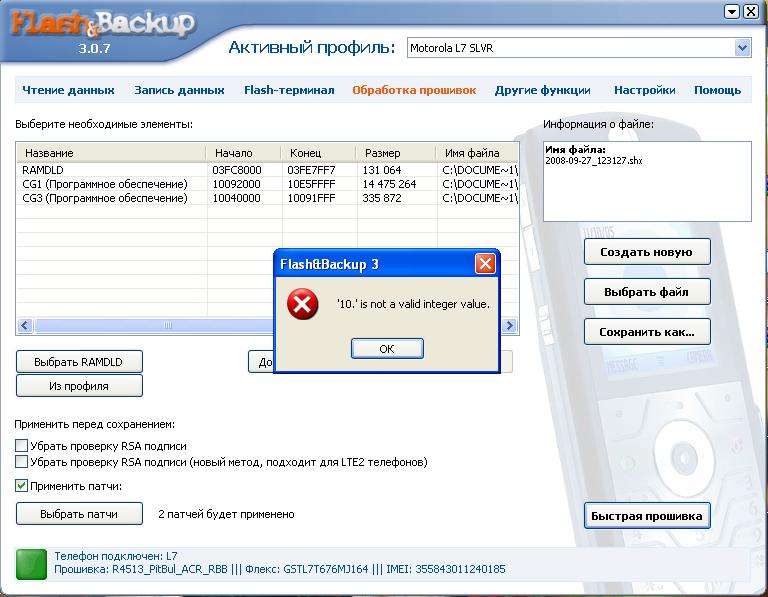The image size is (768, 597).
Task: Open the Помощь tab
Action: [718, 90]
